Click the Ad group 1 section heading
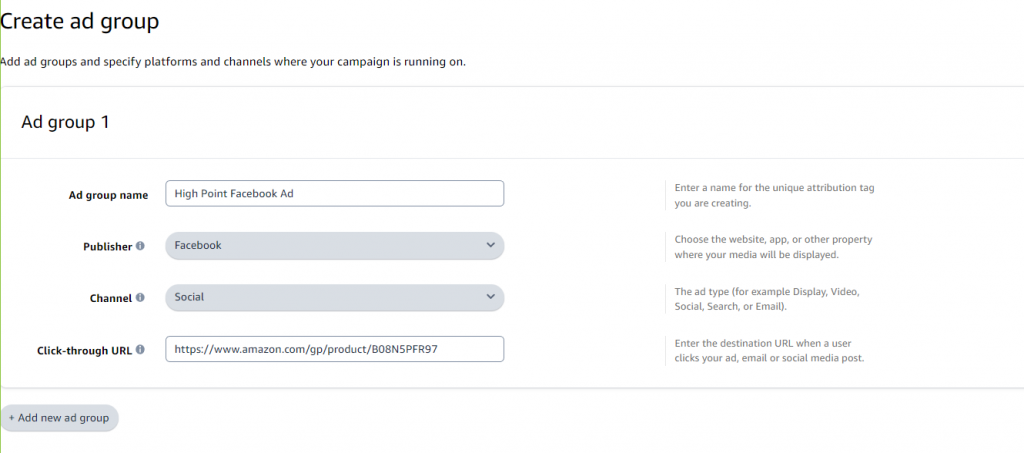The height and width of the screenshot is (453, 1024). (65, 123)
